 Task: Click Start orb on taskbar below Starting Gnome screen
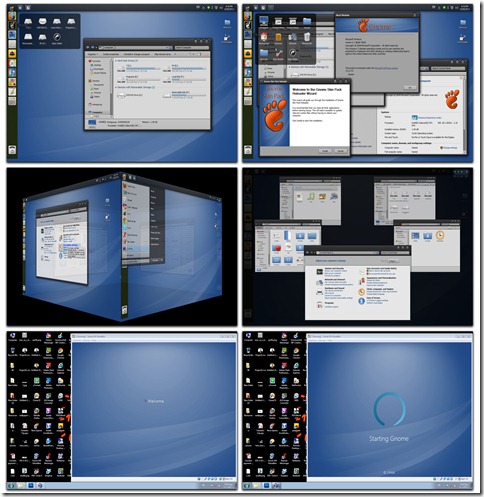(248, 485)
